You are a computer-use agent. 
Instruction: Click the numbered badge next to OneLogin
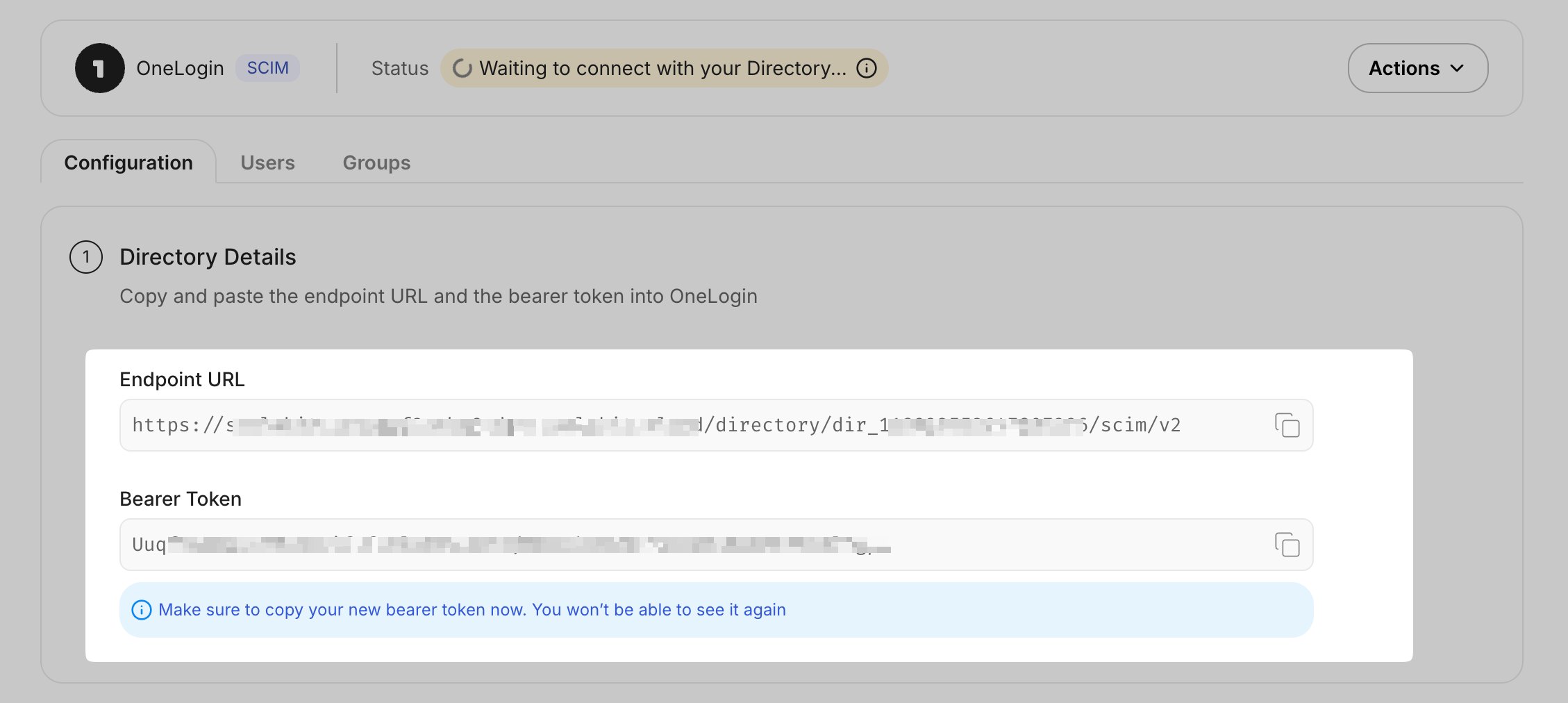[99, 68]
